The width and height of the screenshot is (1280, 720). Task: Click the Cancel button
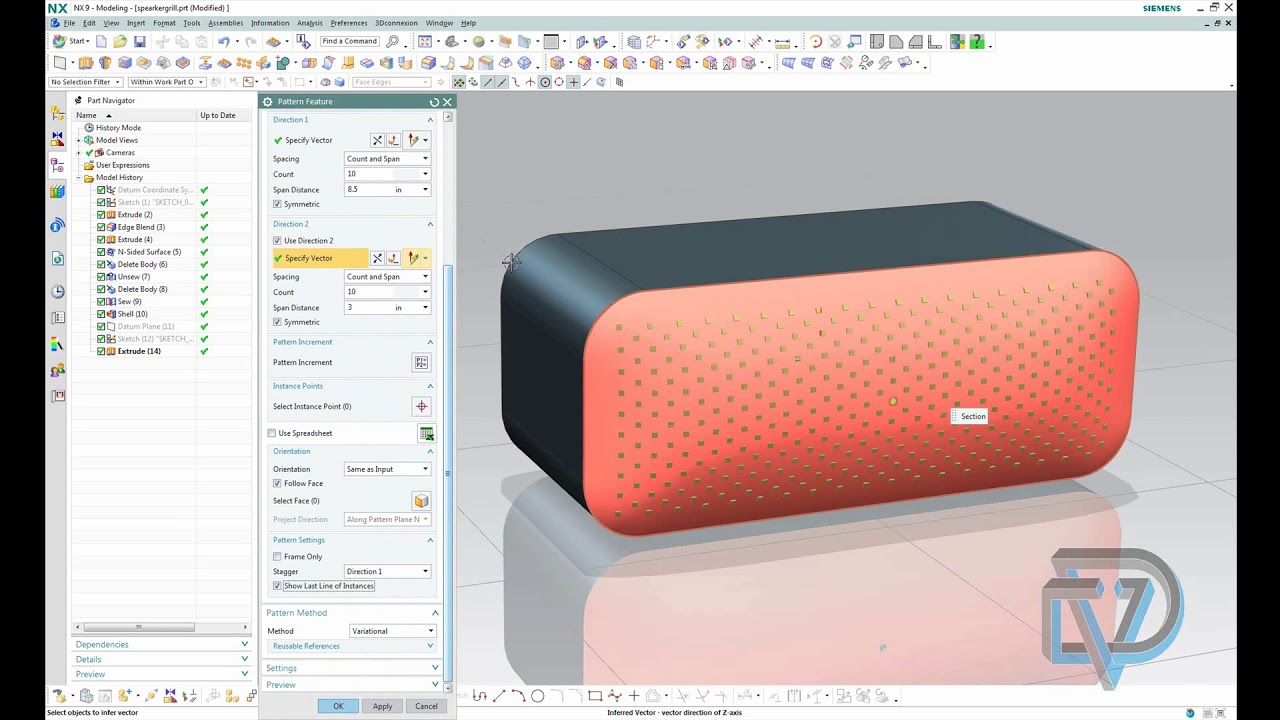click(x=426, y=706)
